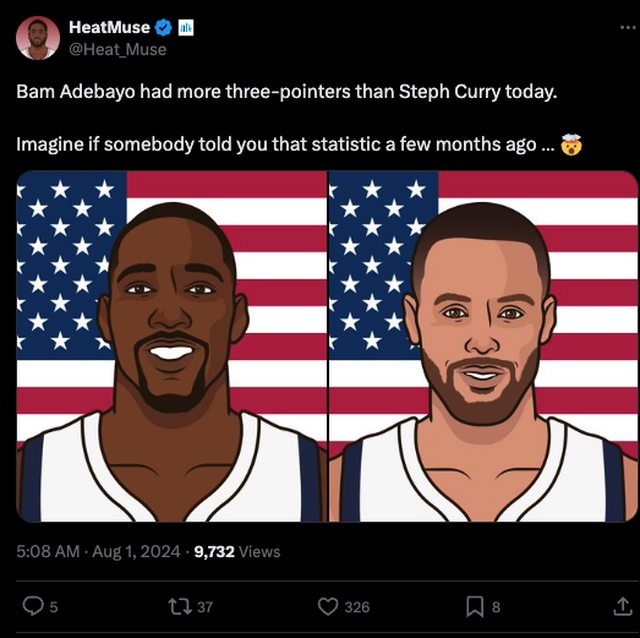The height and width of the screenshot is (638, 640).
Task: Click the 9,732 Views count
Action: pos(237,551)
